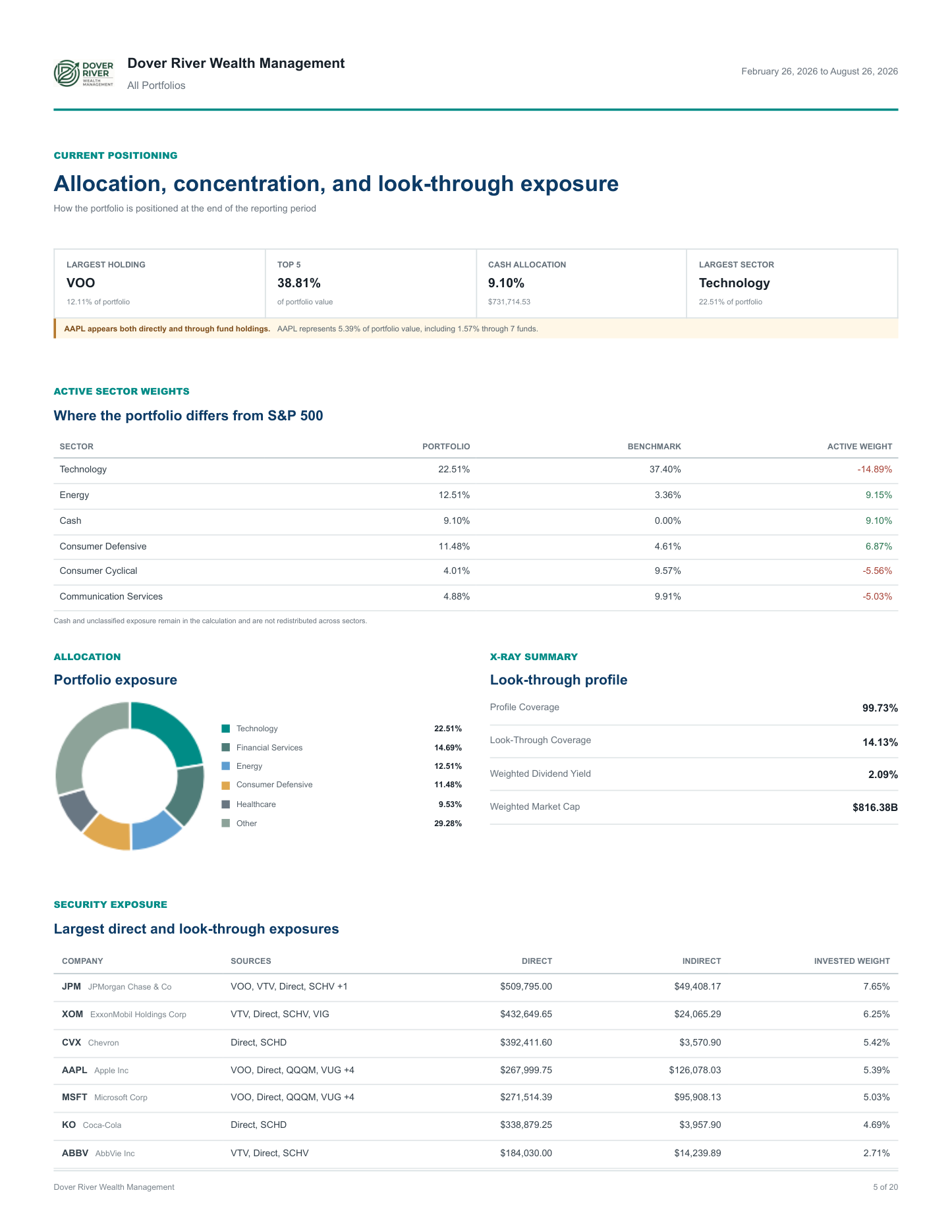Click the page number "5 of 20"
The image size is (952, 1232).
click(885, 1187)
